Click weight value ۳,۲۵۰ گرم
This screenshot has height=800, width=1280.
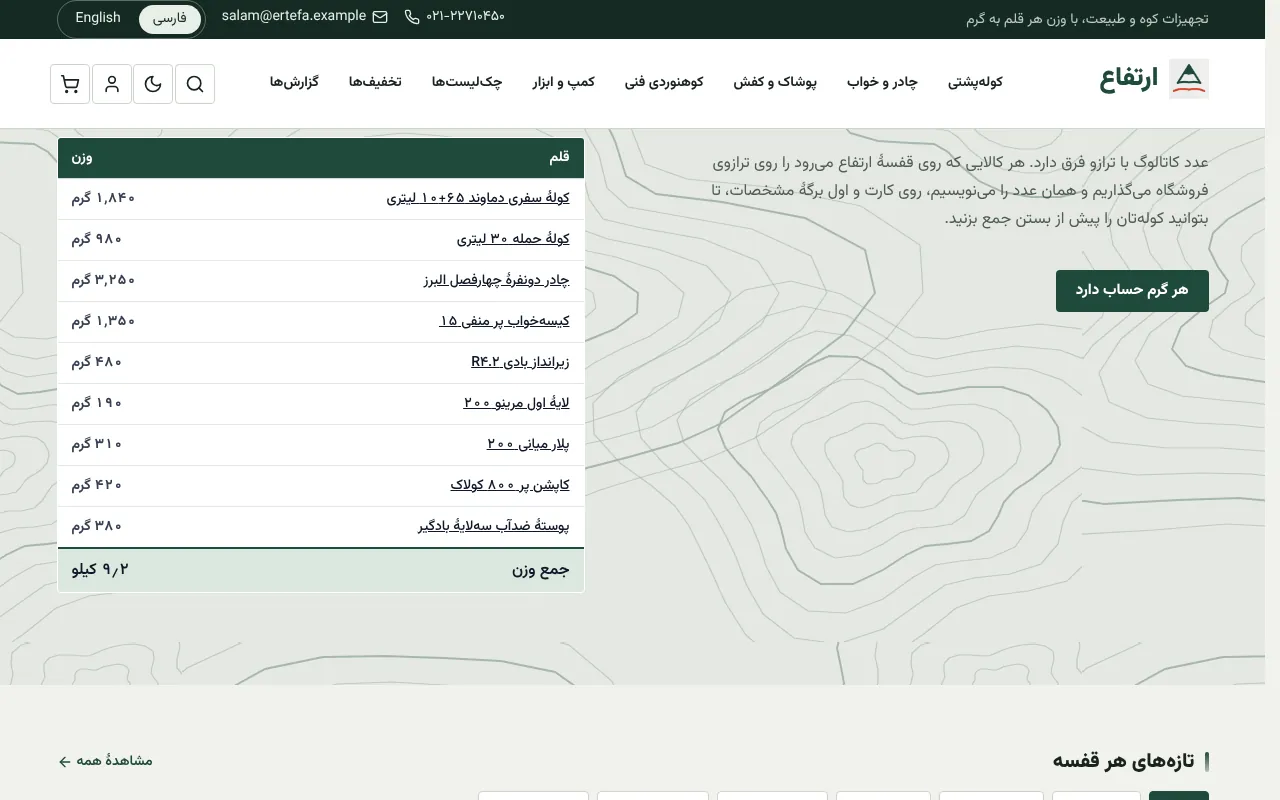103,281
